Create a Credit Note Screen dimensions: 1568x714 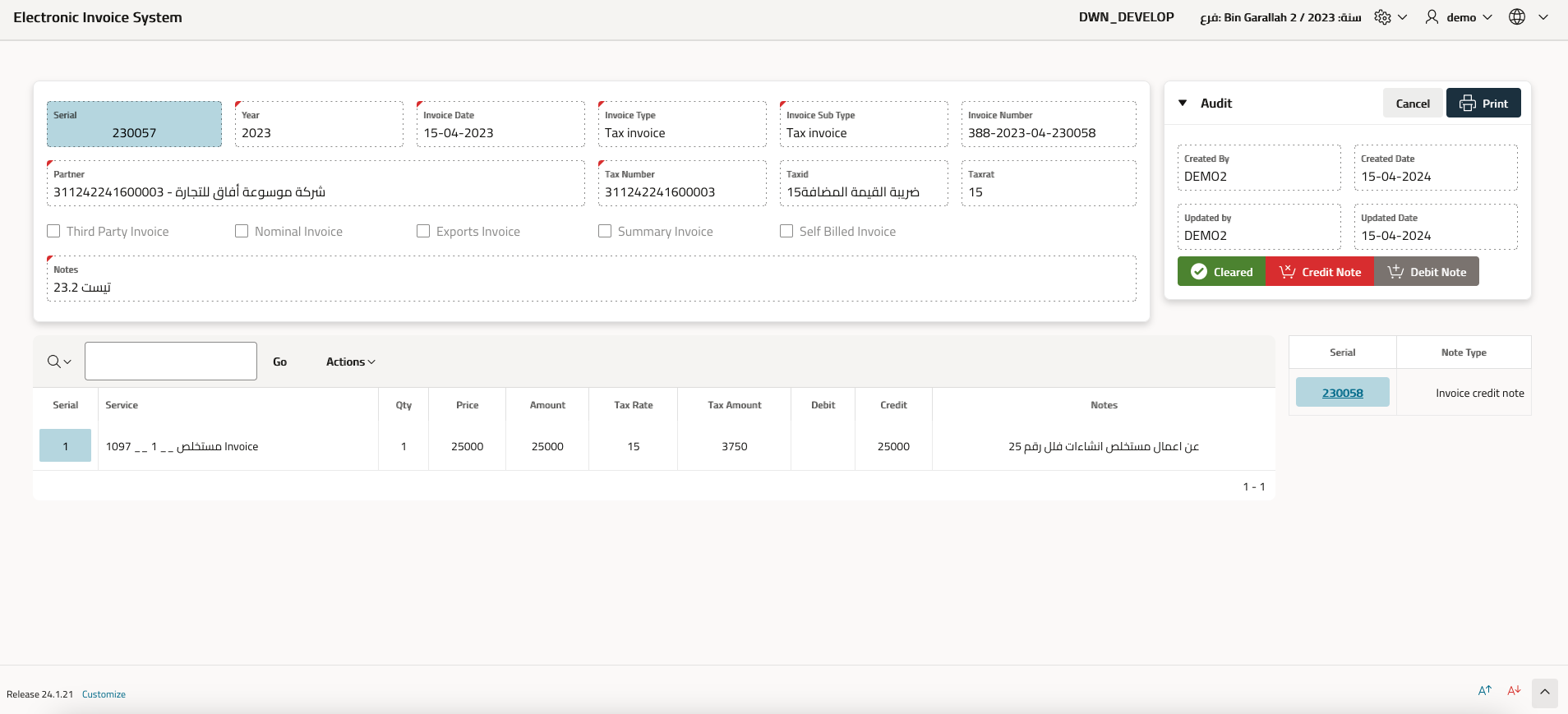click(1320, 272)
